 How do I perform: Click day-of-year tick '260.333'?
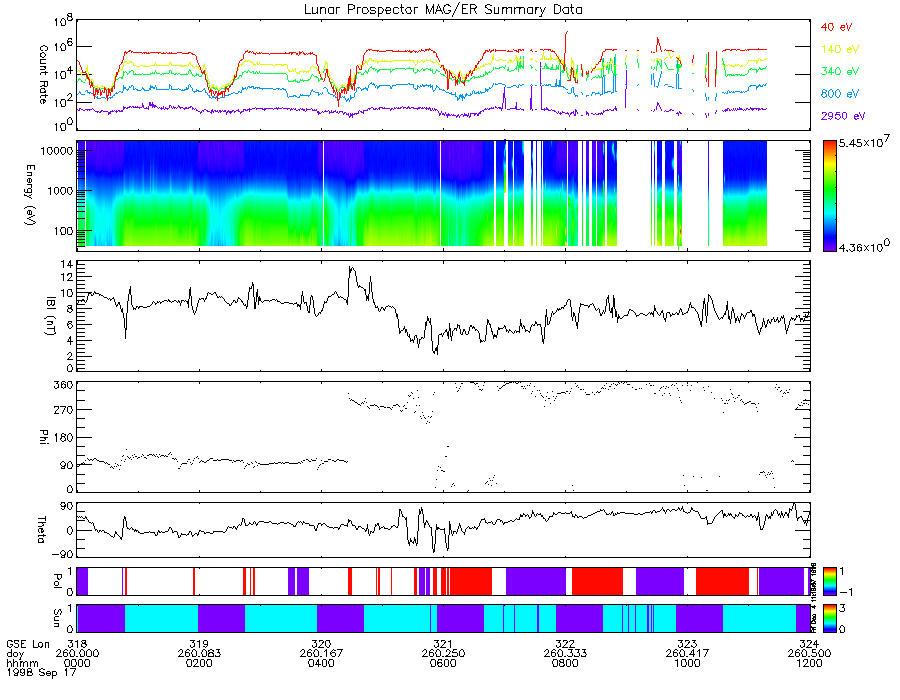click(565, 654)
